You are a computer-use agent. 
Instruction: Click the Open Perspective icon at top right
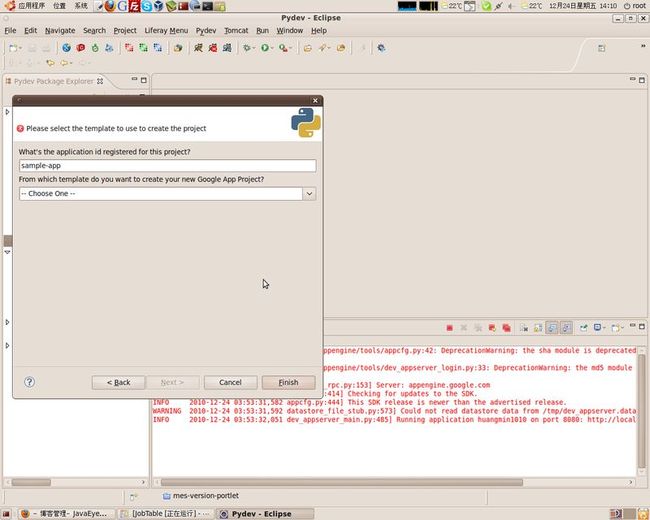pyautogui.click(x=601, y=49)
